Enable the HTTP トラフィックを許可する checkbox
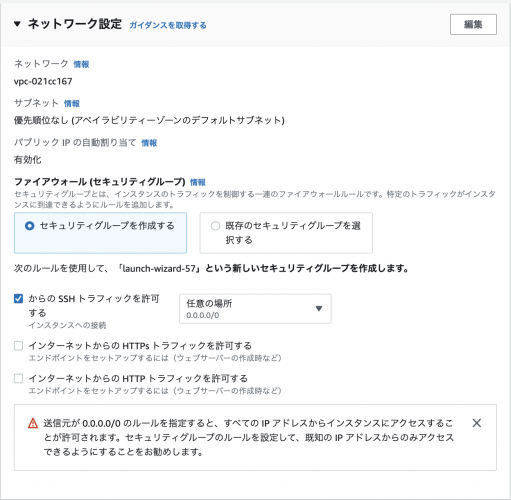Viewport: 511px width, 500px height. 18,379
